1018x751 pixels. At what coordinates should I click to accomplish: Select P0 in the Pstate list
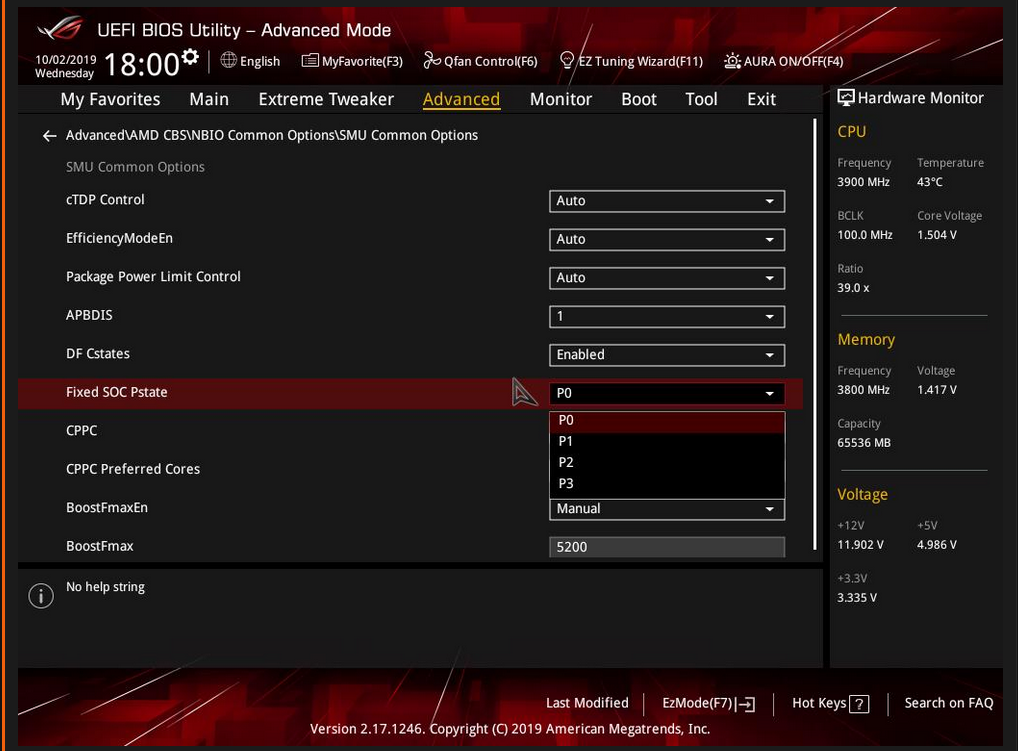click(x=667, y=421)
